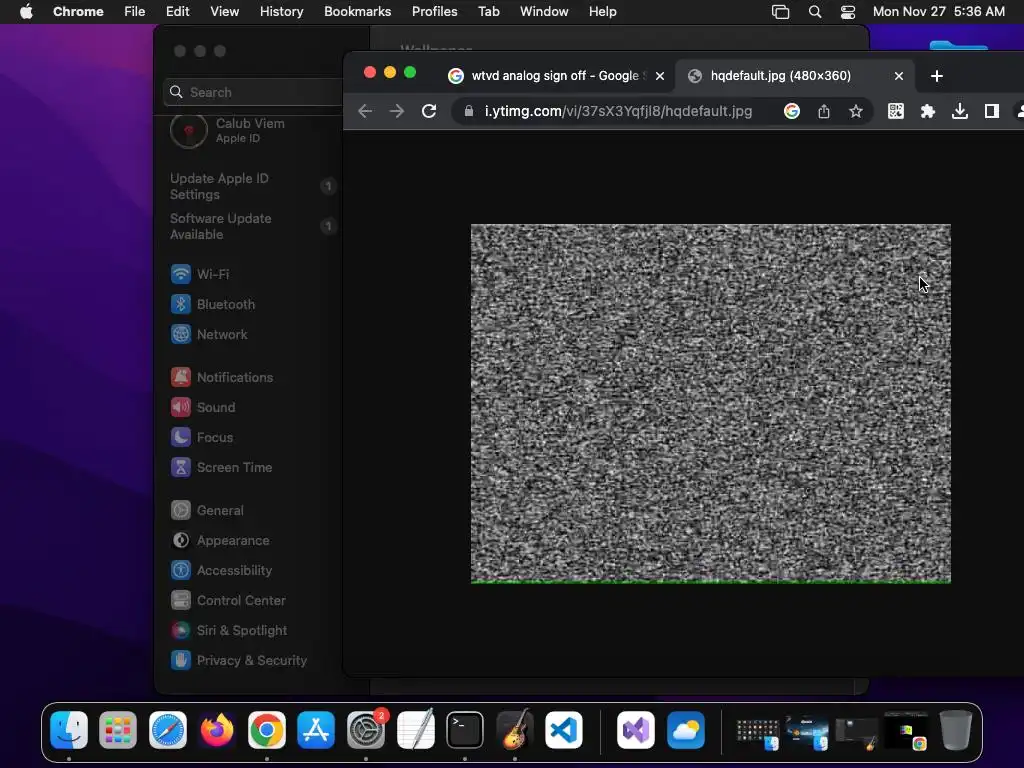
Task: Bookmark this page with star icon
Action: (856, 112)
